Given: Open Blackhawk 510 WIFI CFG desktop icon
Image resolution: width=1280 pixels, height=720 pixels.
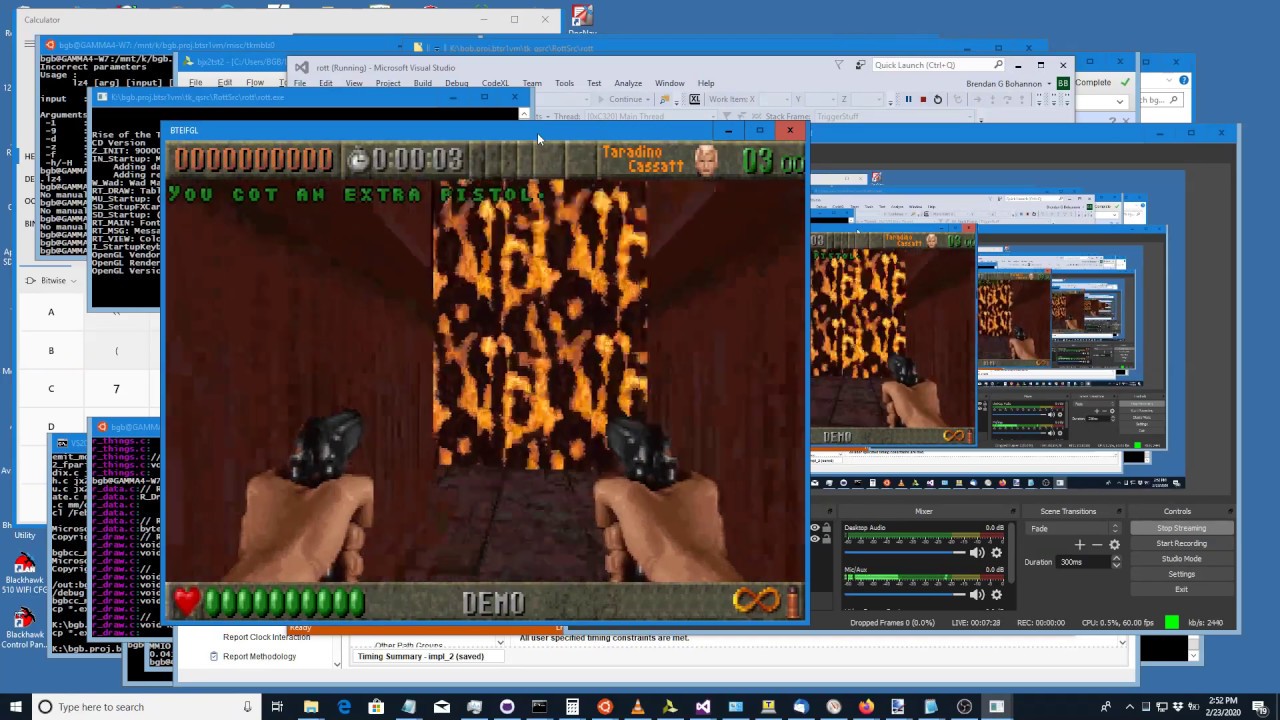Looking at the screenshot, I should point(24,575).
